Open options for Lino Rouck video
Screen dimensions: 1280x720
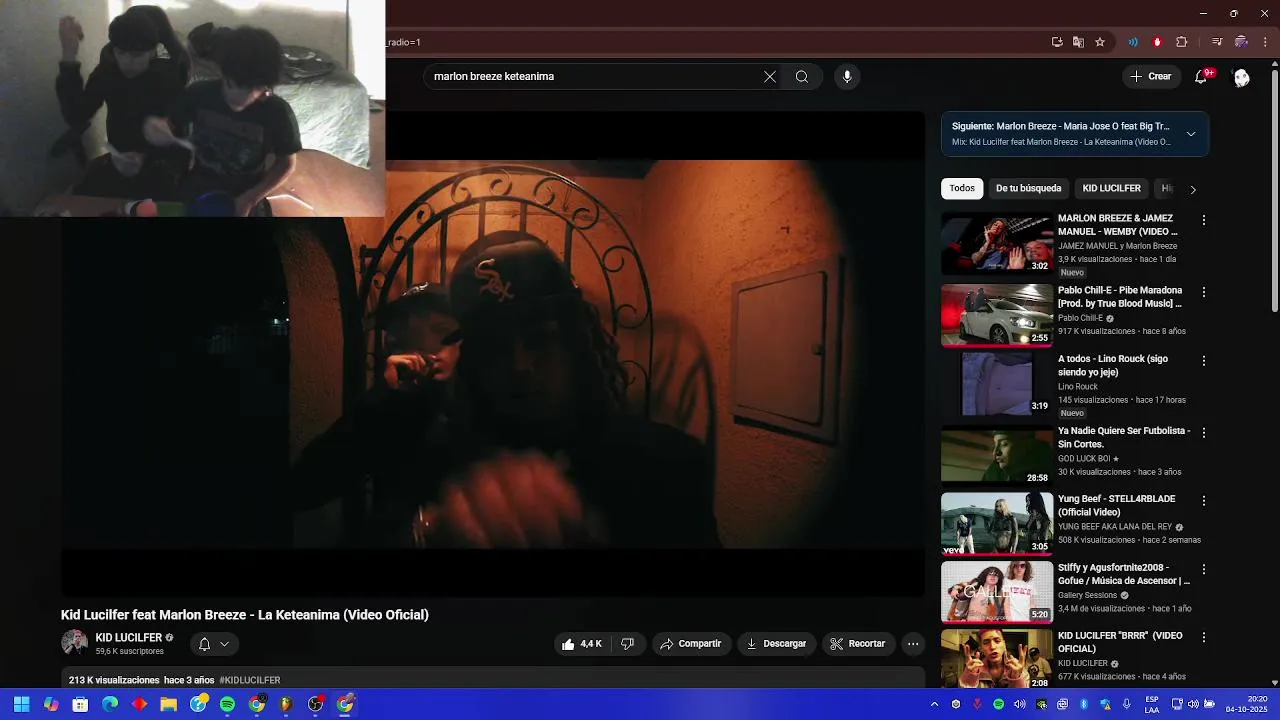[1204, 360]
